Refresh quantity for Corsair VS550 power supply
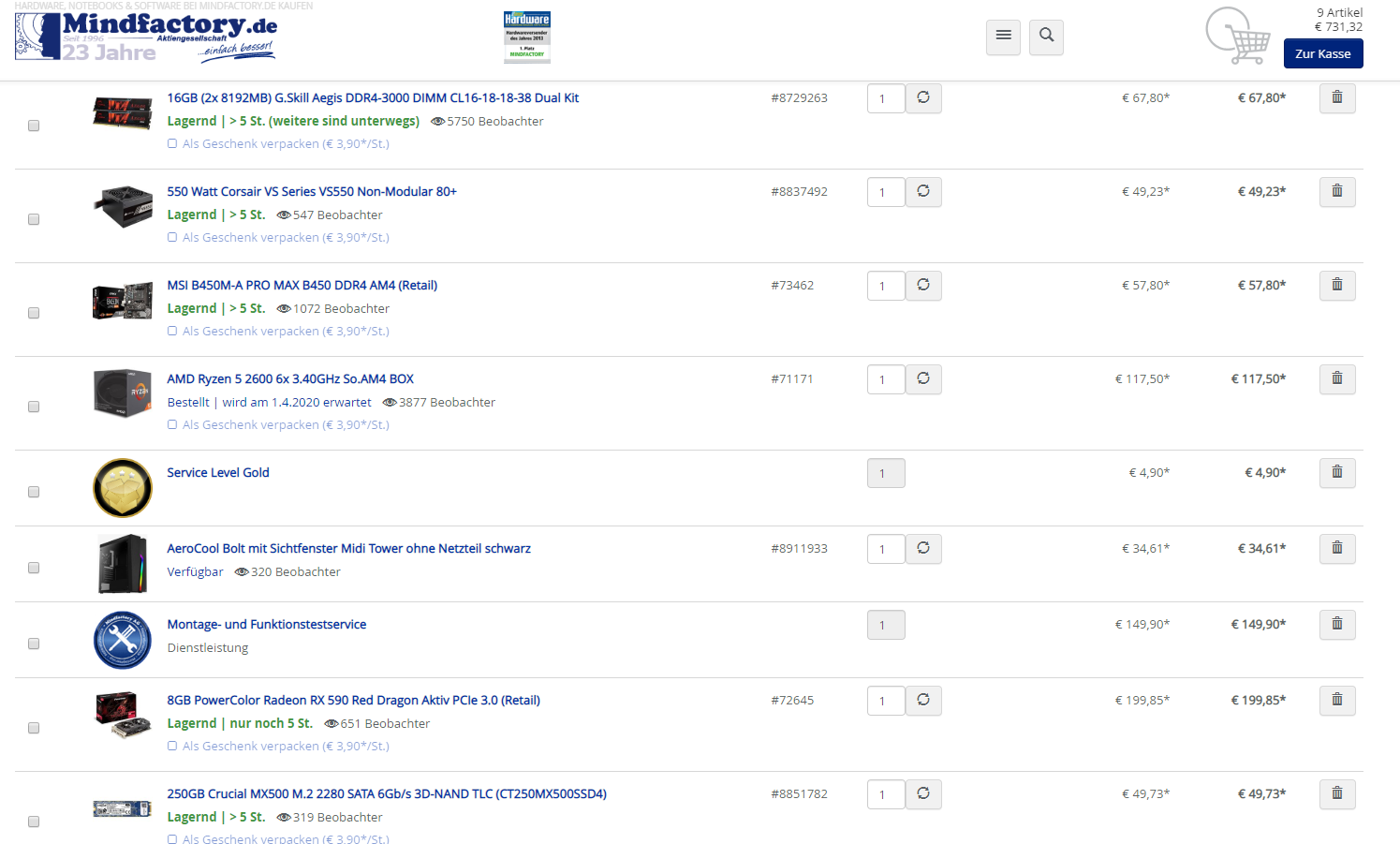Viewport: 1400px width, 844px height. tap(923, 191)
